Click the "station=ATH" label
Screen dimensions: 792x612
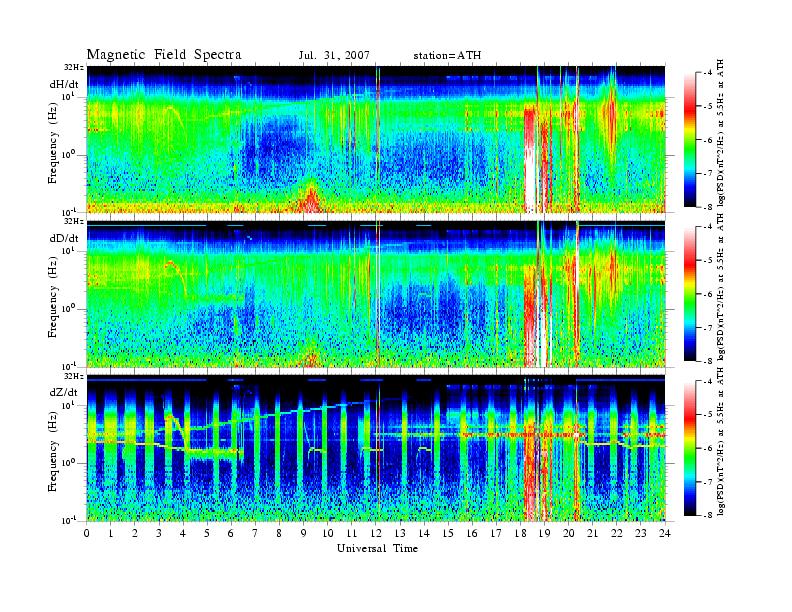pyautogui.click(x=447, y=56)
